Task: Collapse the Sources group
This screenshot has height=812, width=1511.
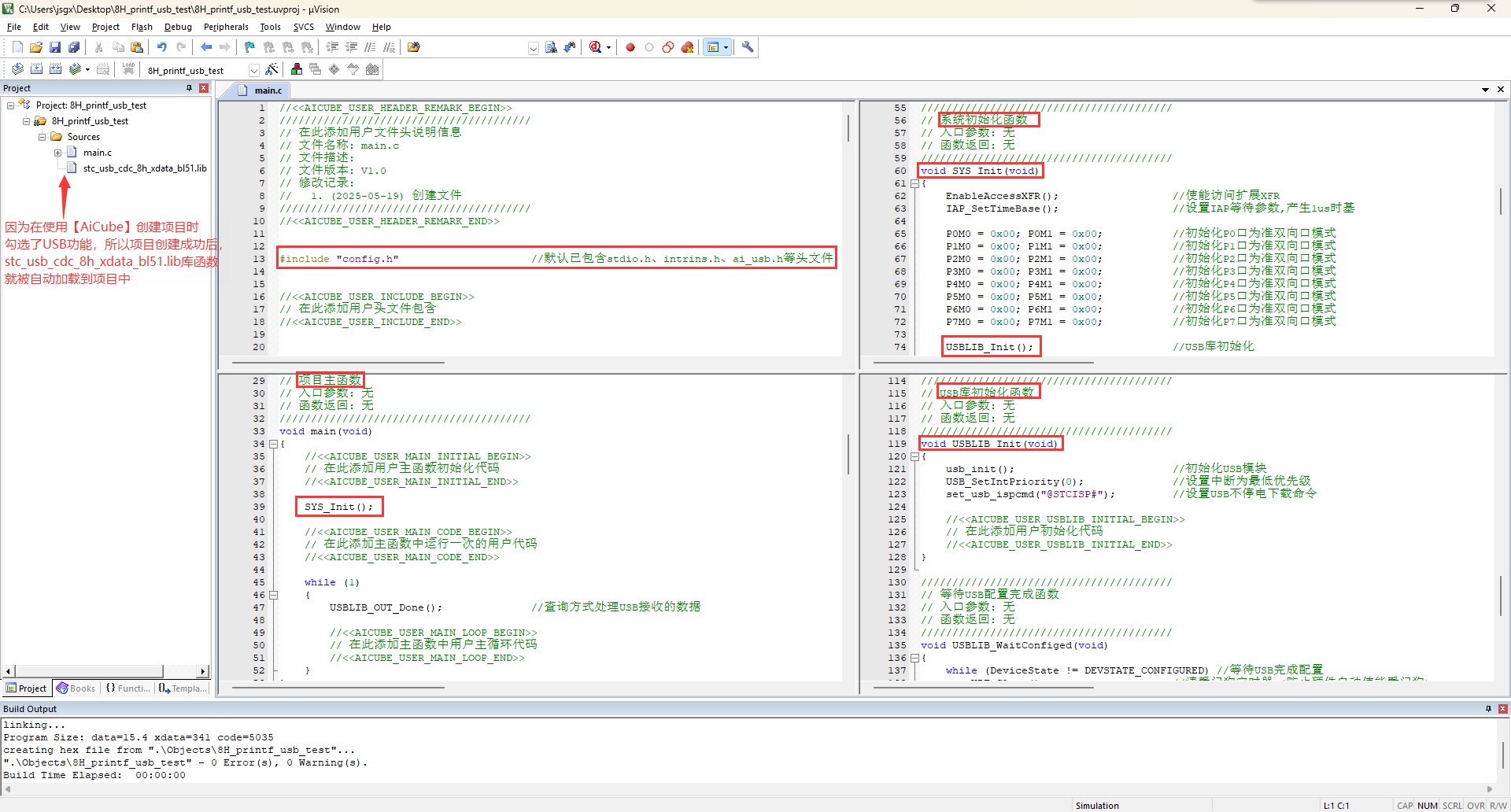Action: (x=42, y=137)
